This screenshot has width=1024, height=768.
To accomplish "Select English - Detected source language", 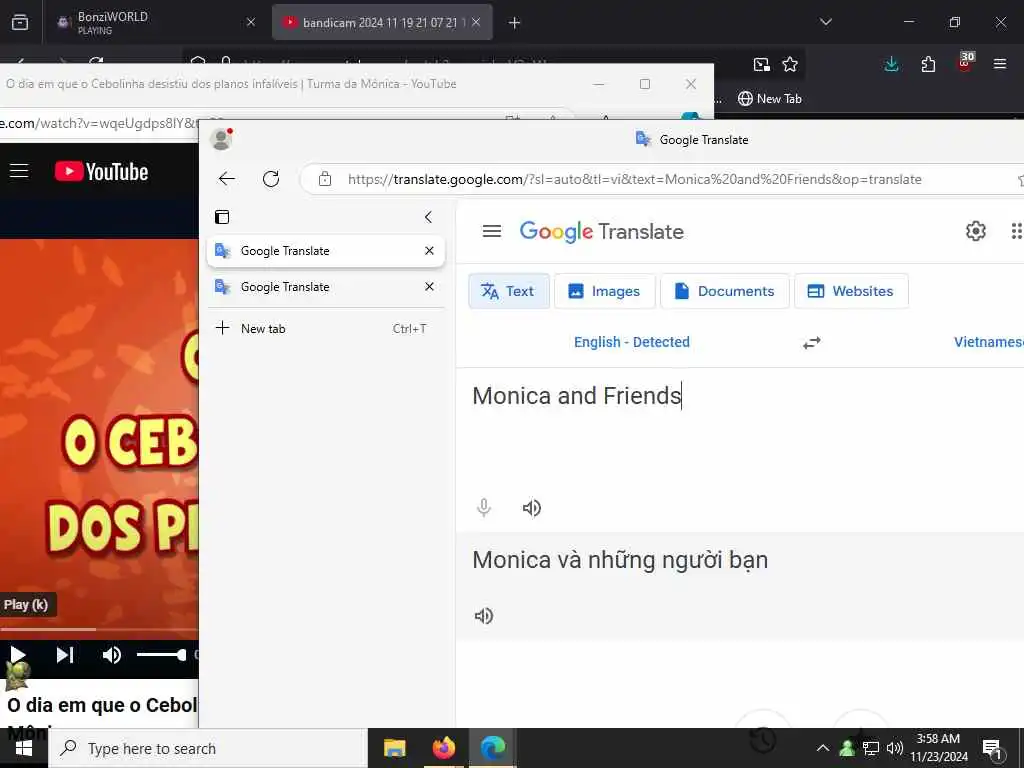I will pos(632,342).
